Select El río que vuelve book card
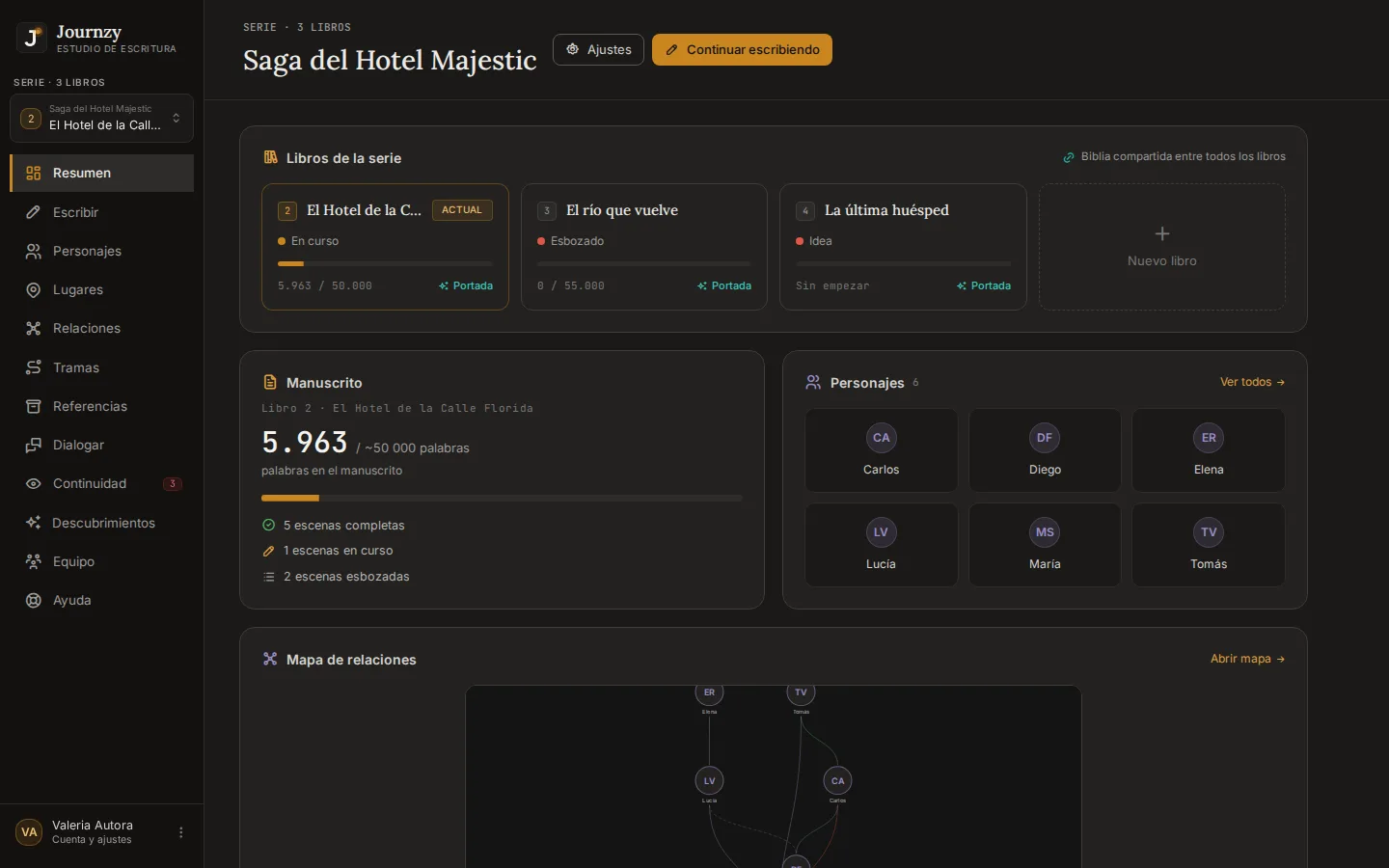 (x=644, y=247)
